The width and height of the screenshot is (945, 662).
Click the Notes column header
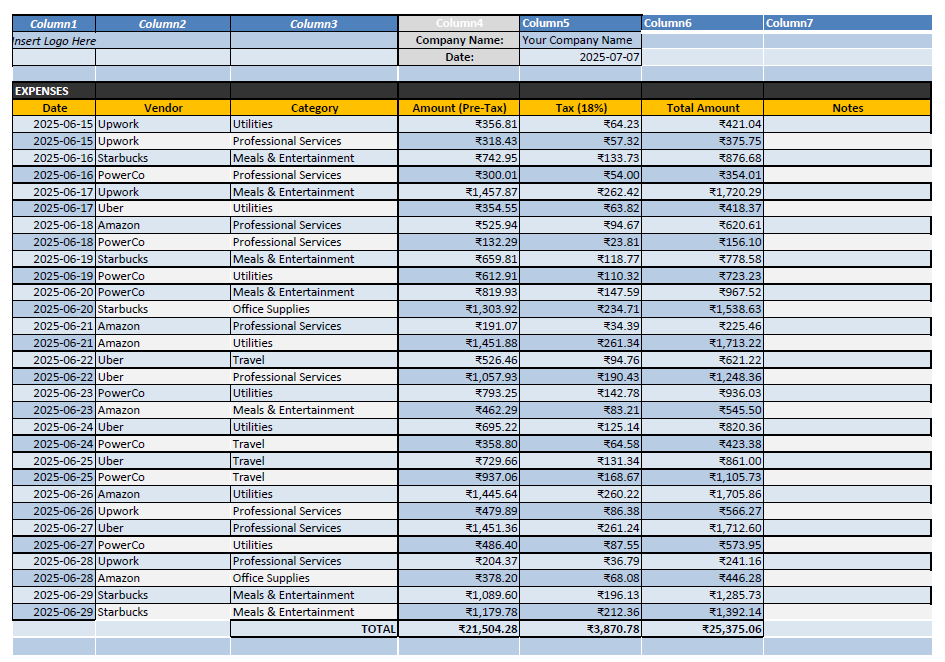click(847, 108)
